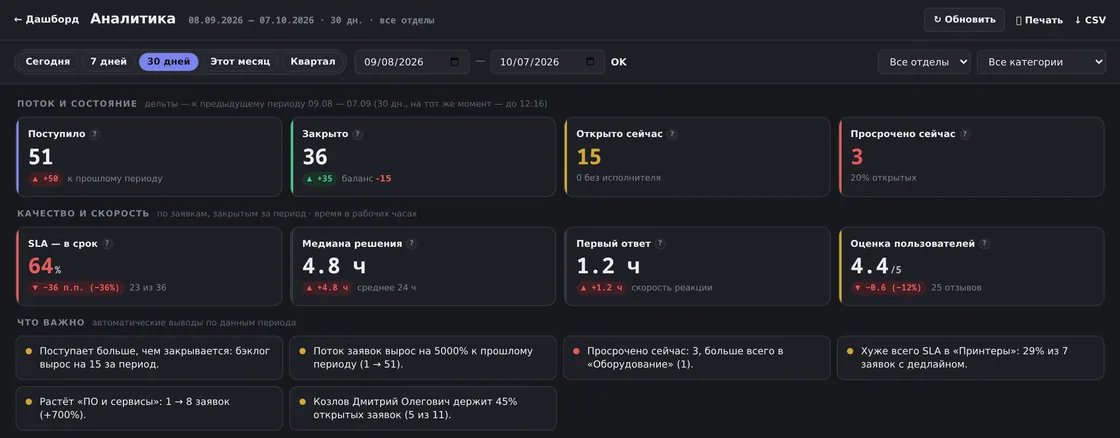This screenshot has width=1120, height=438.
Task: Open the tooltip icon for Открыто сейчас
Action: coord(672,134)
